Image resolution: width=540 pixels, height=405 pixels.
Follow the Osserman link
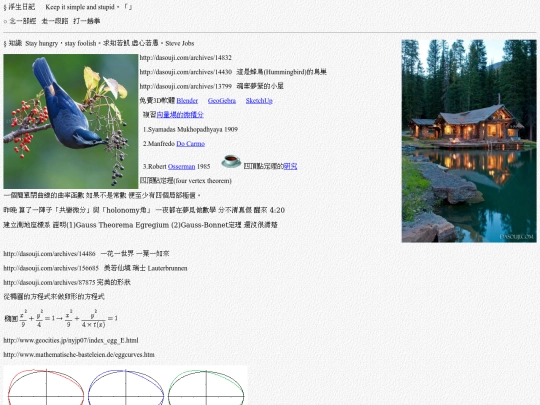pos(181,166)
